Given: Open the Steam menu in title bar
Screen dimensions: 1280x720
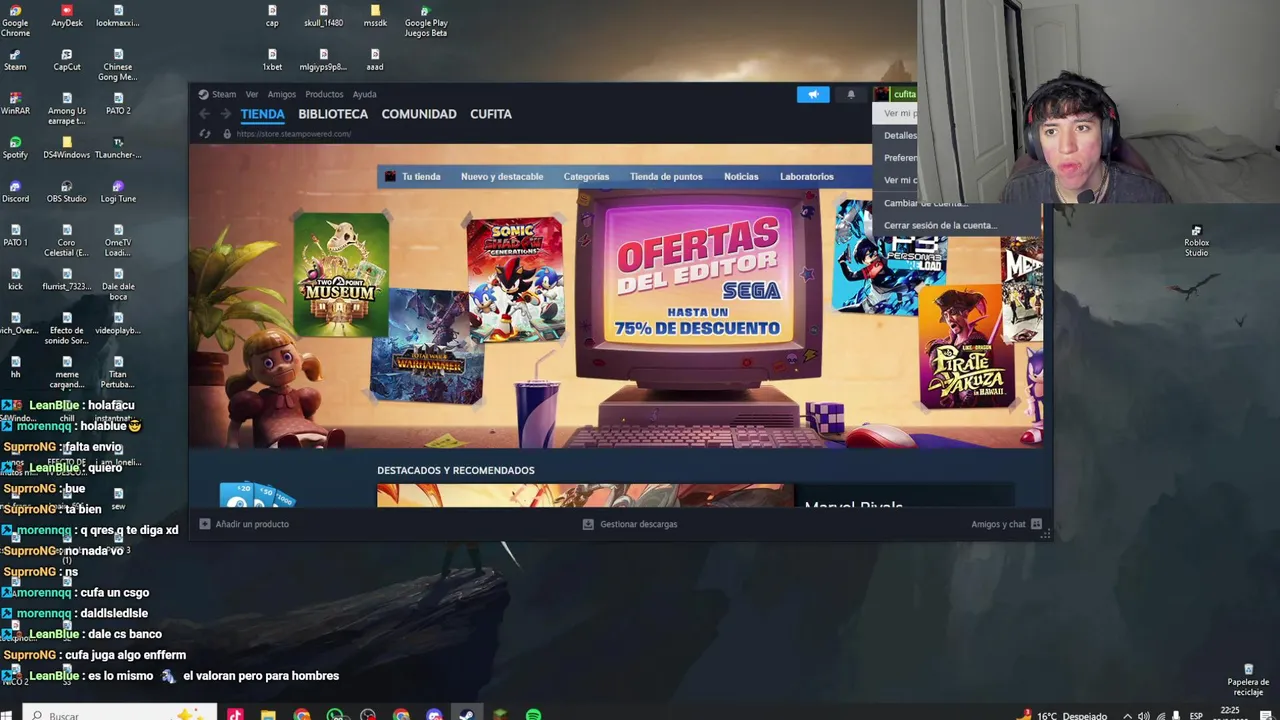Looking at the screenshot, I should 217,94.
